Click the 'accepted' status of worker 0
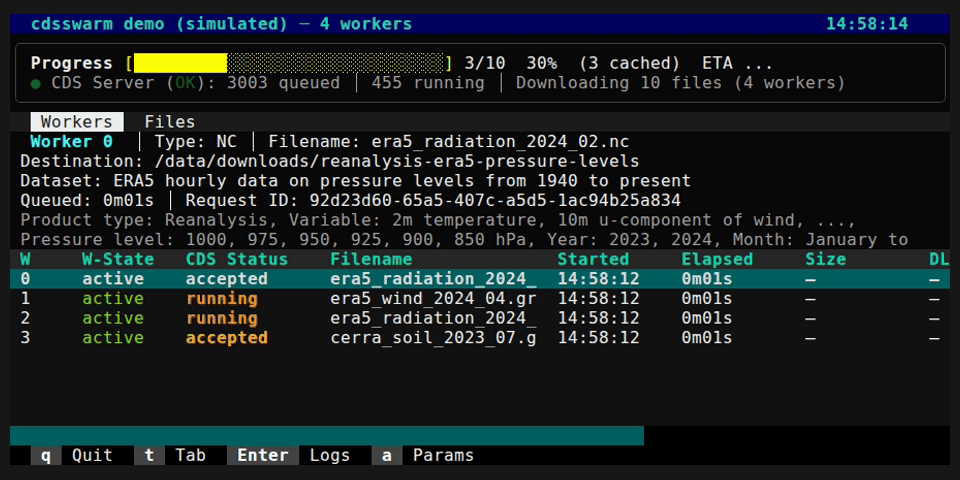Viewport: 960px width, 480px height. coord(227,279)
